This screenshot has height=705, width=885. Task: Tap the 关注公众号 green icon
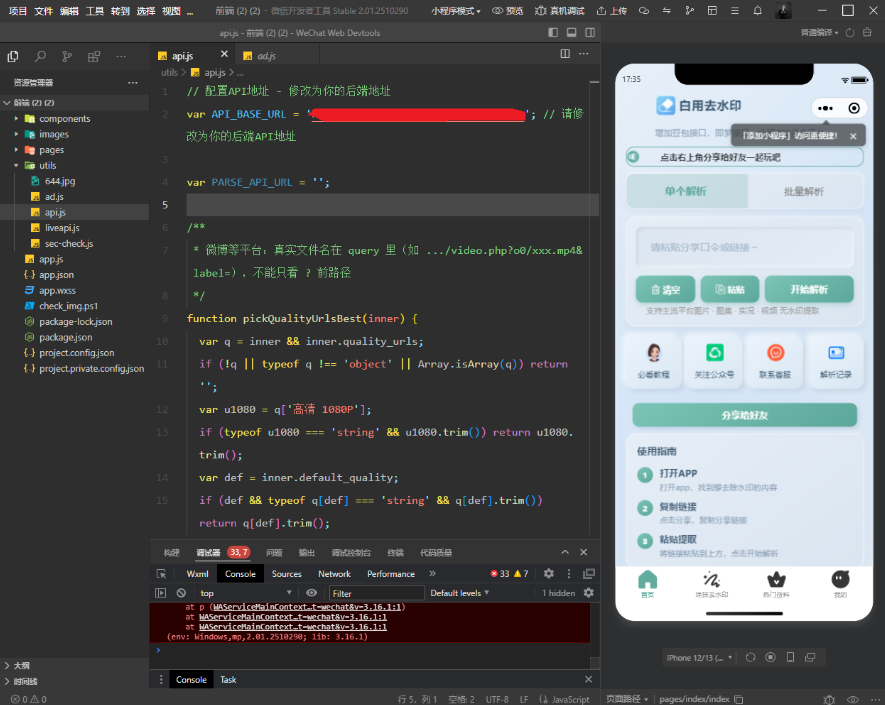[715, 353]
